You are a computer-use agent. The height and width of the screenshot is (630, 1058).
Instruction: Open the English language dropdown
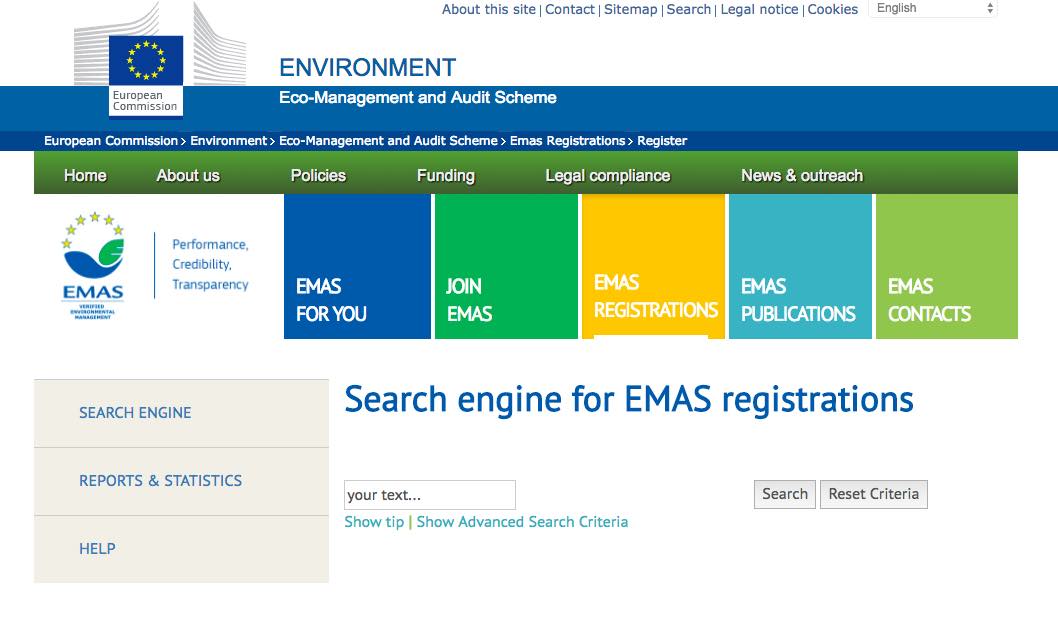coord(932,9)
